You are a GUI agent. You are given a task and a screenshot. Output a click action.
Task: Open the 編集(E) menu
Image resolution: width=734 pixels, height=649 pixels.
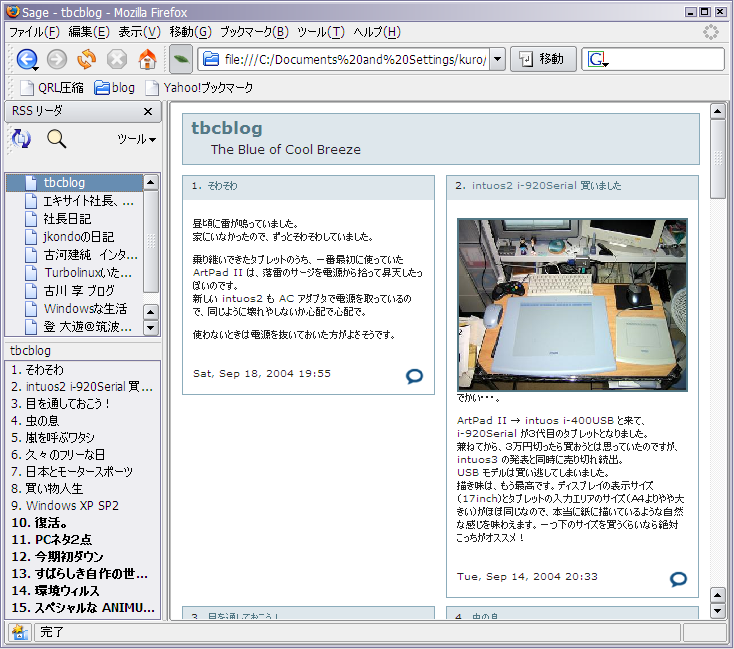pyautogui.click(x=89, y=32)
